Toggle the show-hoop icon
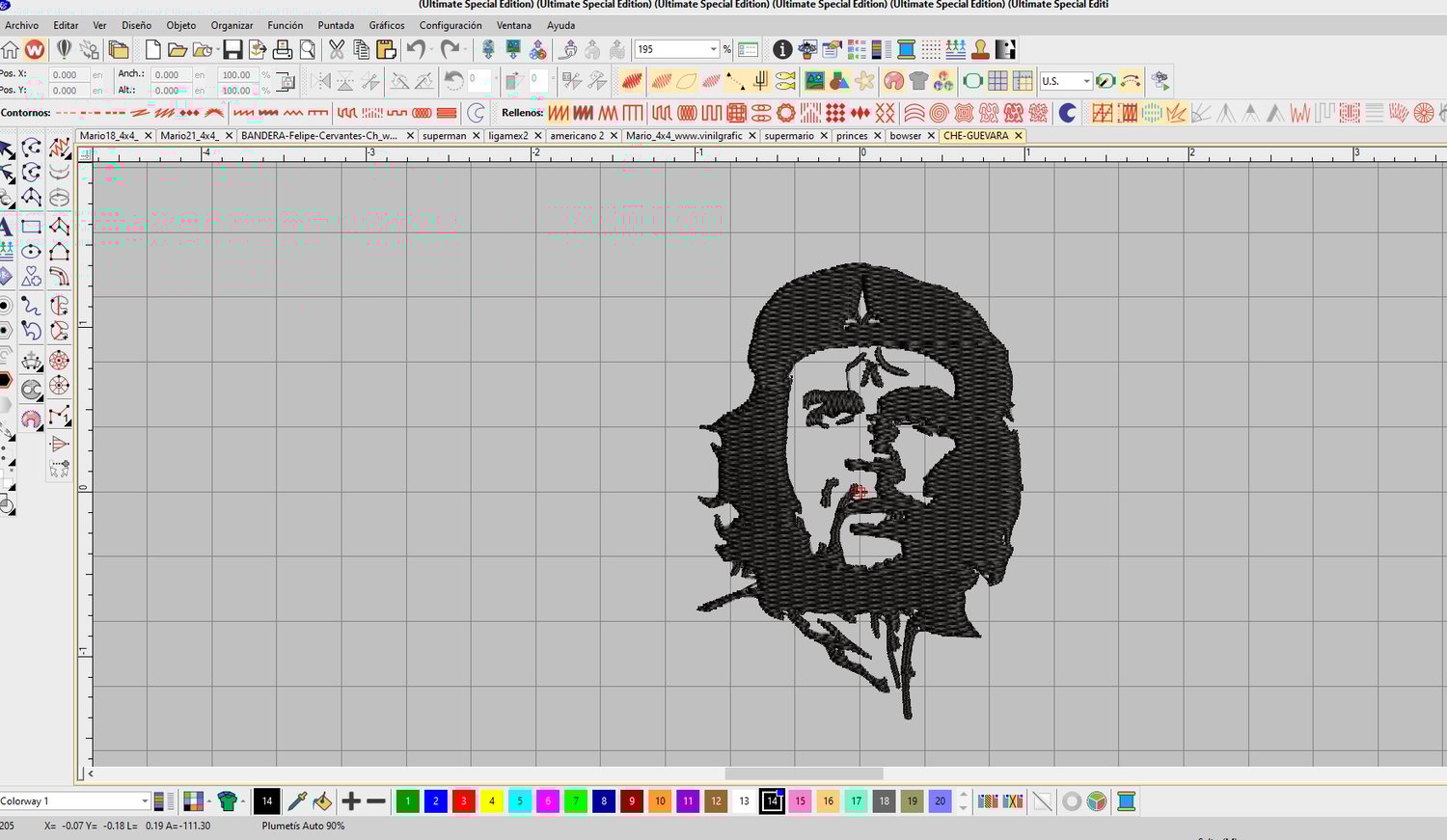Image resolution: width=1447 pixels, height=840 pixels. [x=972, y=81]
